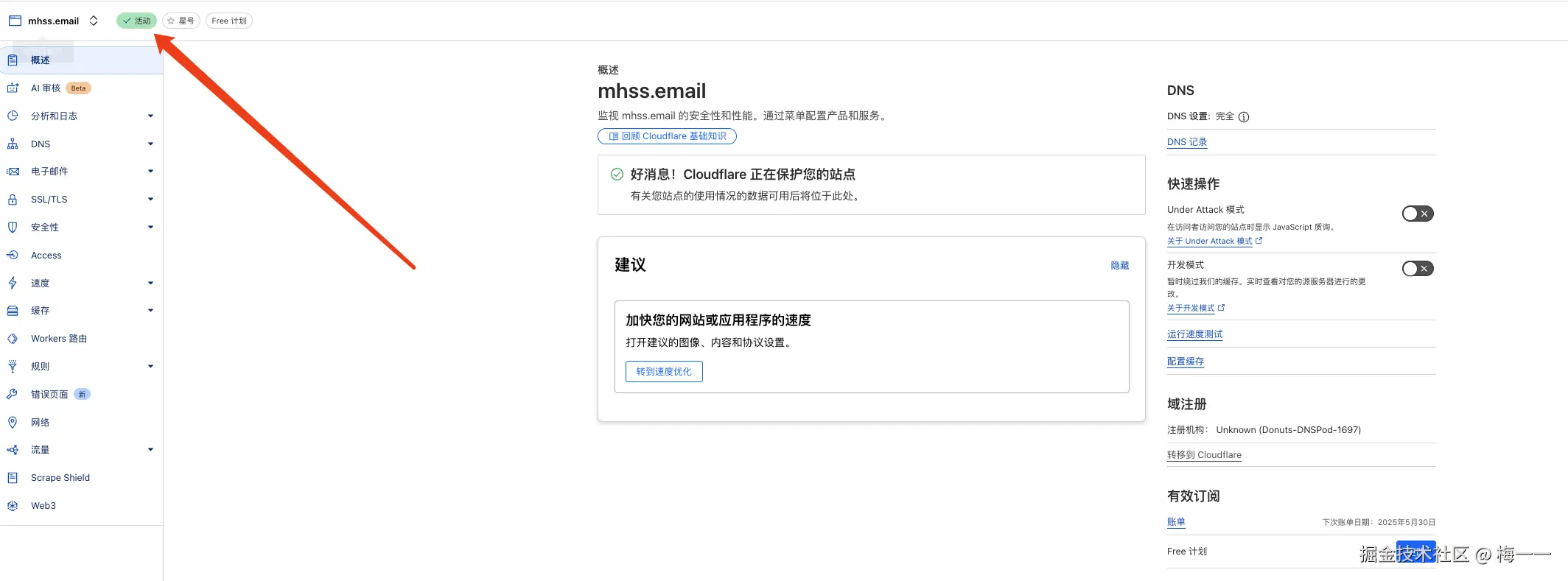The height and width of the screenshot is (581, 1568).
Task: Toggle the 开发模式 switch
Action: 1418,269
